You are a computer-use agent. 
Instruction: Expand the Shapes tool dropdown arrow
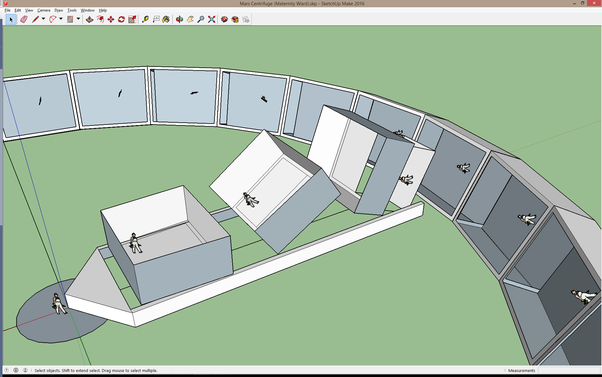(78, 19)
